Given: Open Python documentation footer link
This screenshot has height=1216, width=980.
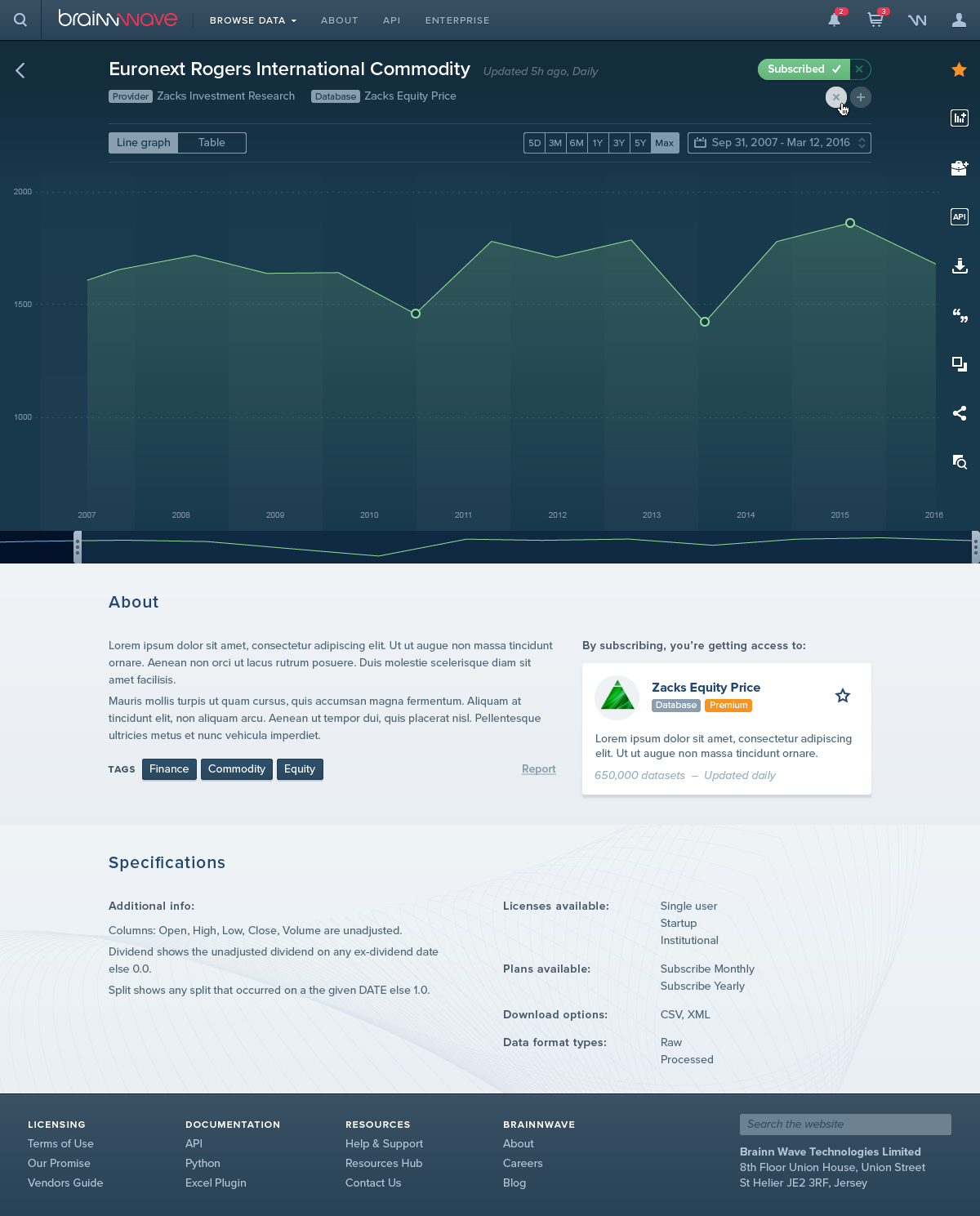Looking at the screenshot, I should click(203, 1164).
